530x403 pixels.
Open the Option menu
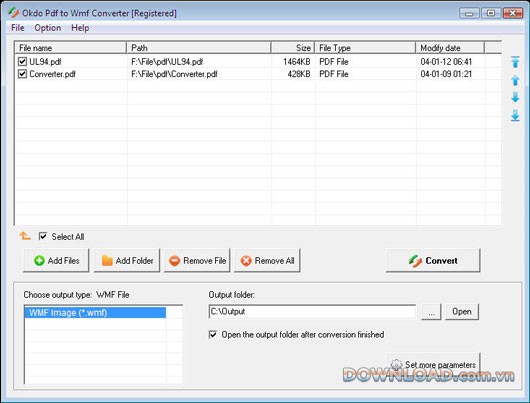click(48, 28)
